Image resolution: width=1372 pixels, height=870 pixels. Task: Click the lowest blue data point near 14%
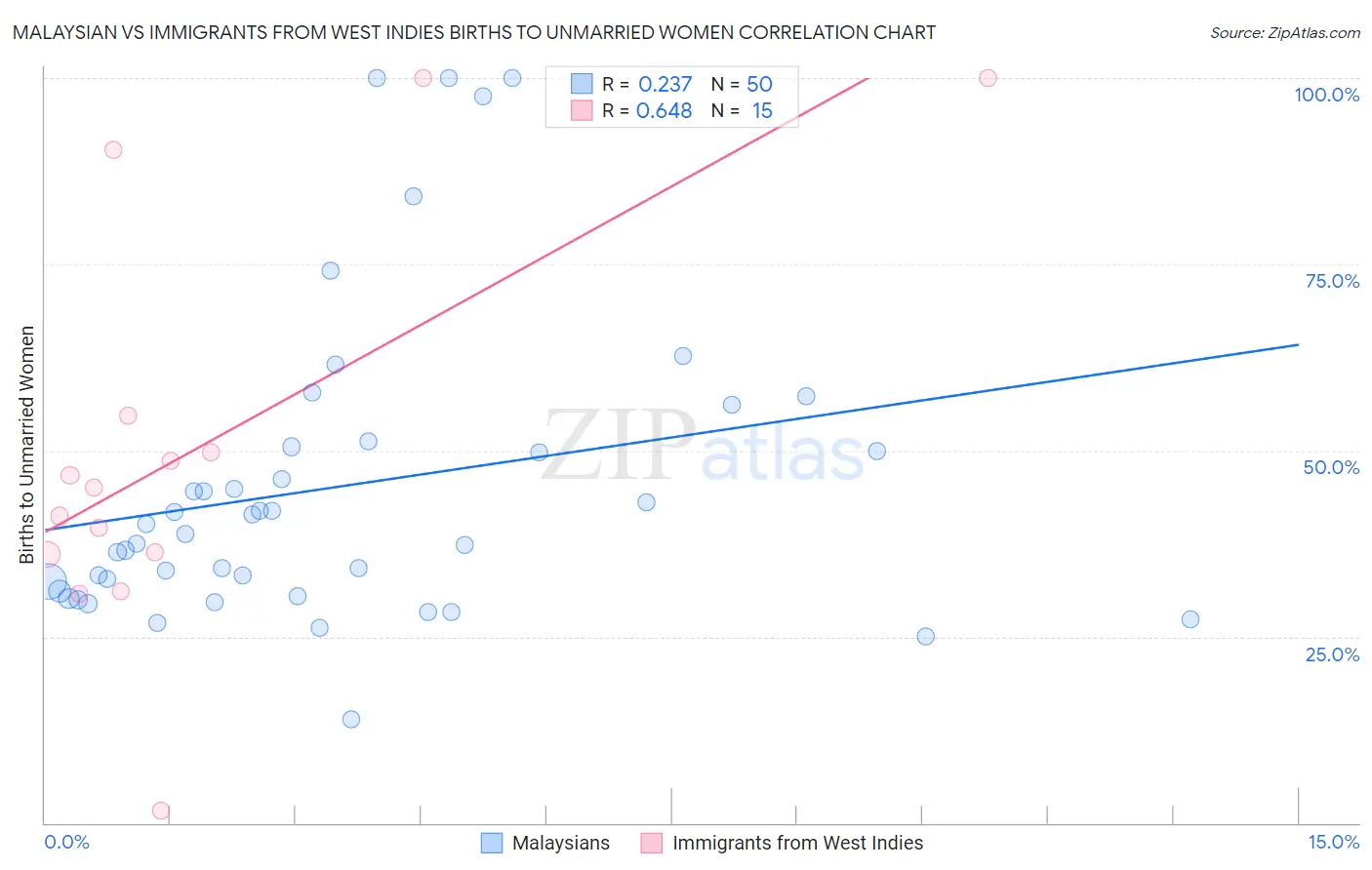pos(351,719)
